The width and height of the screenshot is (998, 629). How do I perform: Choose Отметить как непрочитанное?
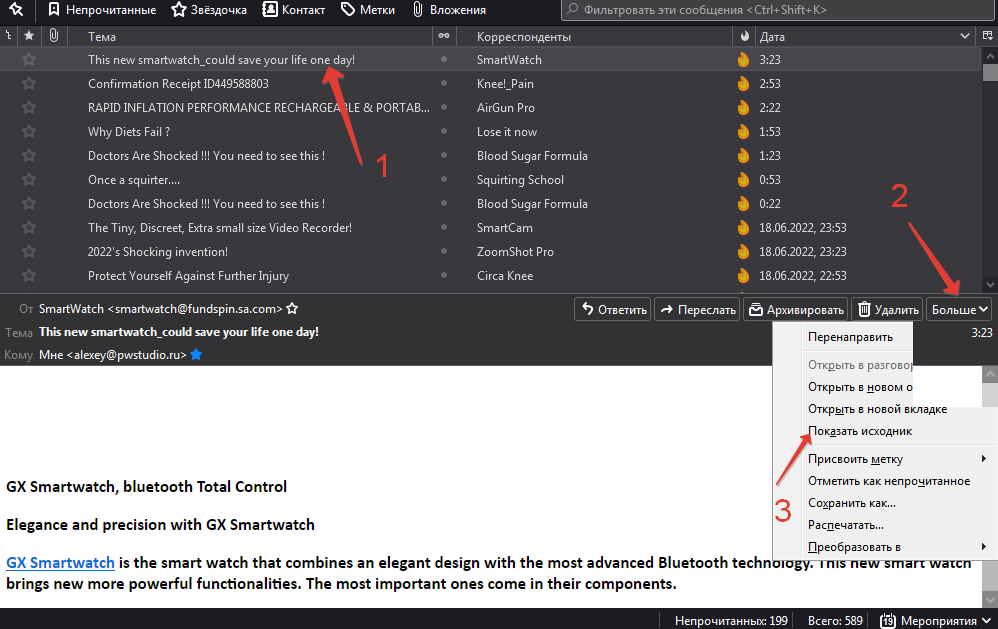coord(889,481)
